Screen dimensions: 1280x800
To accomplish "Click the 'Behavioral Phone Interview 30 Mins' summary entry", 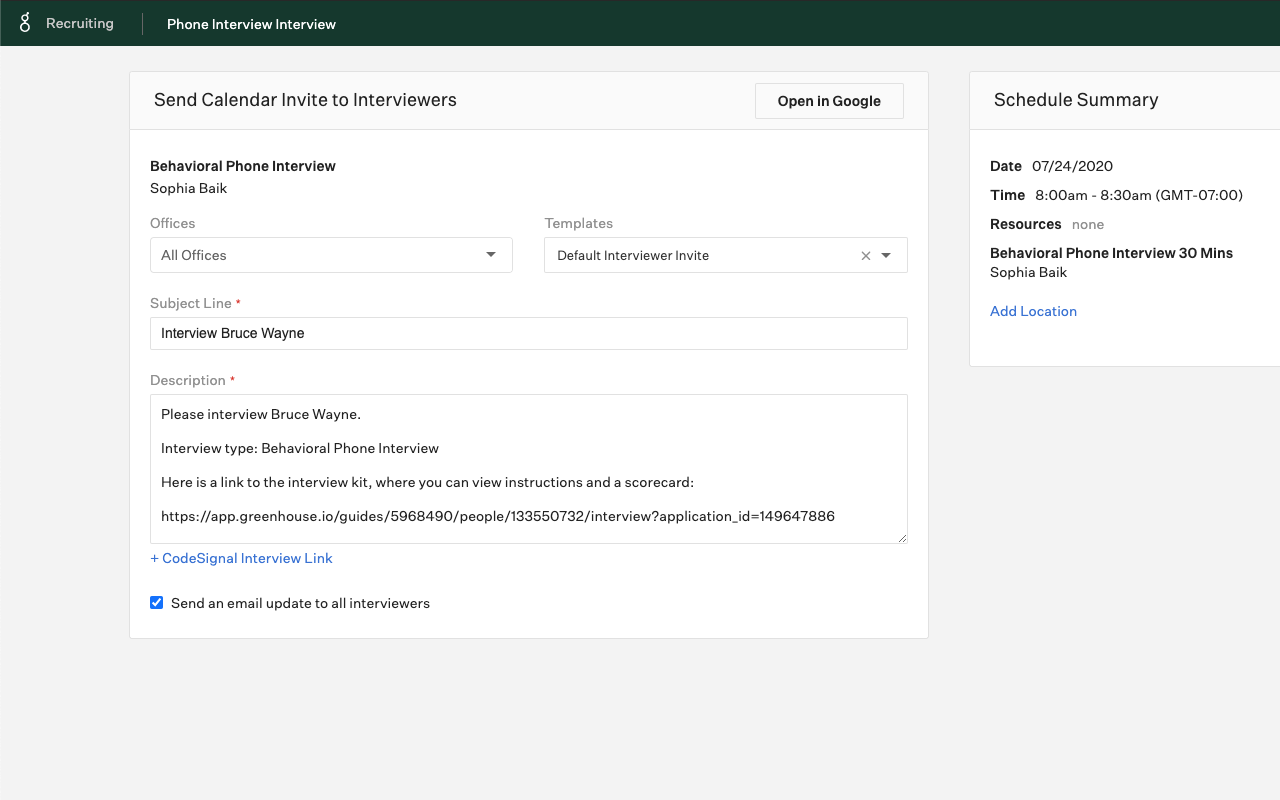I will 1111,253.
